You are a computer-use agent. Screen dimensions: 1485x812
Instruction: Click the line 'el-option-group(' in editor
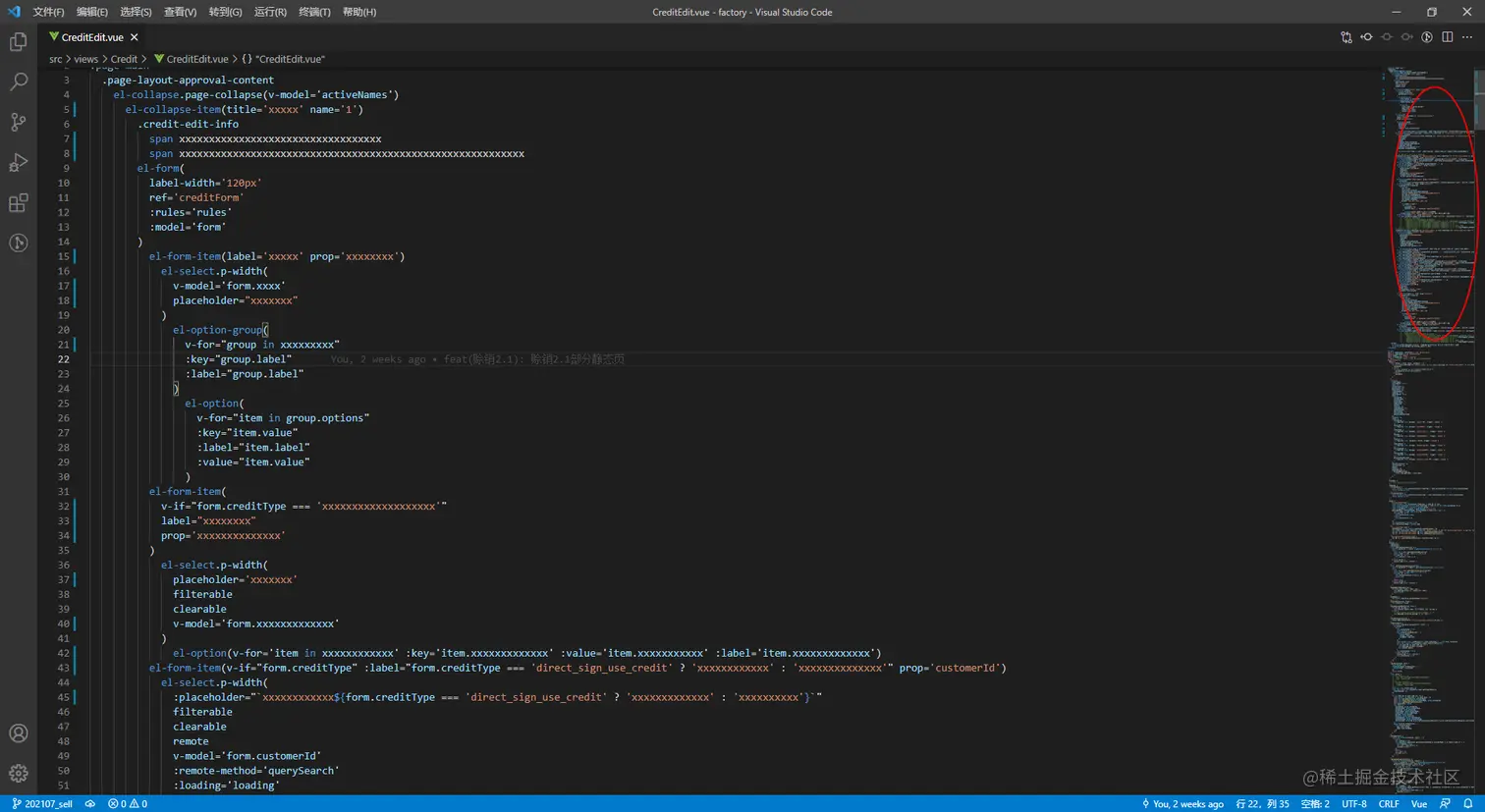[x=220, y=330]
